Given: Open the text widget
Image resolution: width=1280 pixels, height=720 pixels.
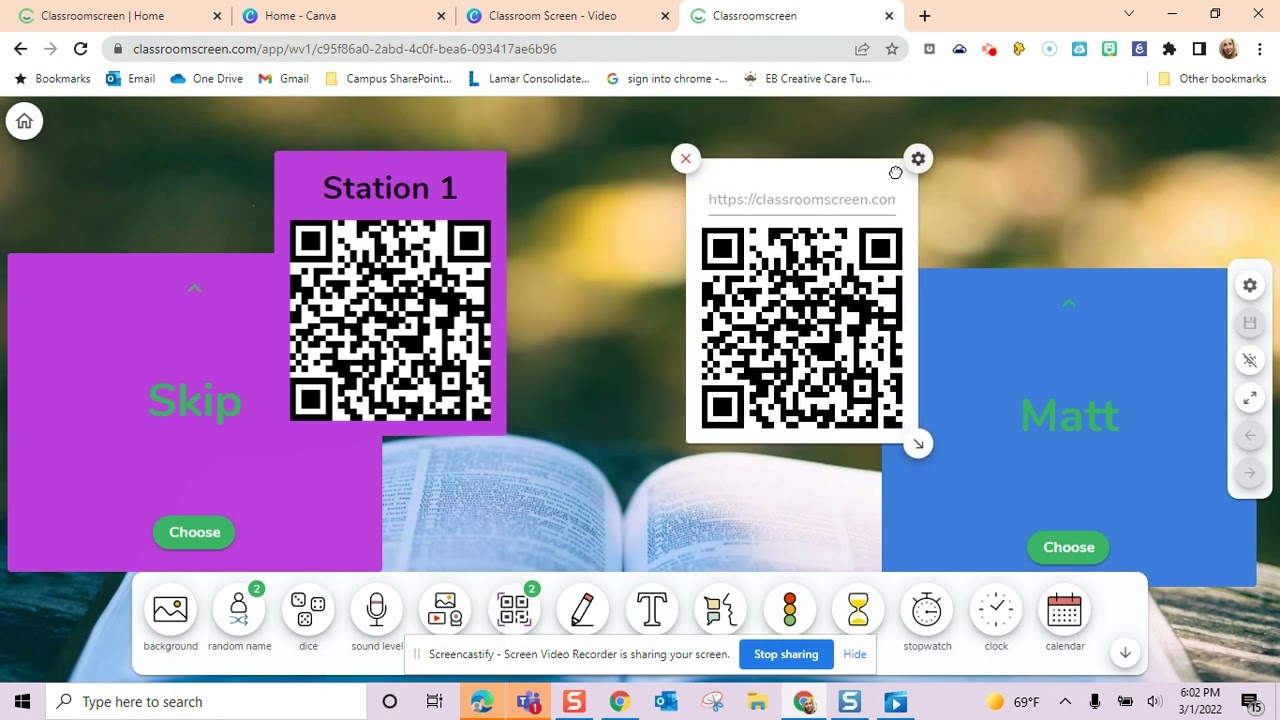Looking at the screenshot, I should (652, 610).
